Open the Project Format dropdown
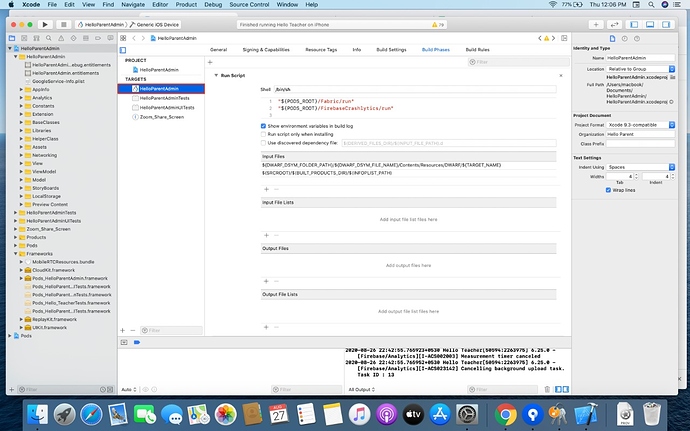Image resolution: width=690 pixels, height=431 pixels. coord(640,125)
